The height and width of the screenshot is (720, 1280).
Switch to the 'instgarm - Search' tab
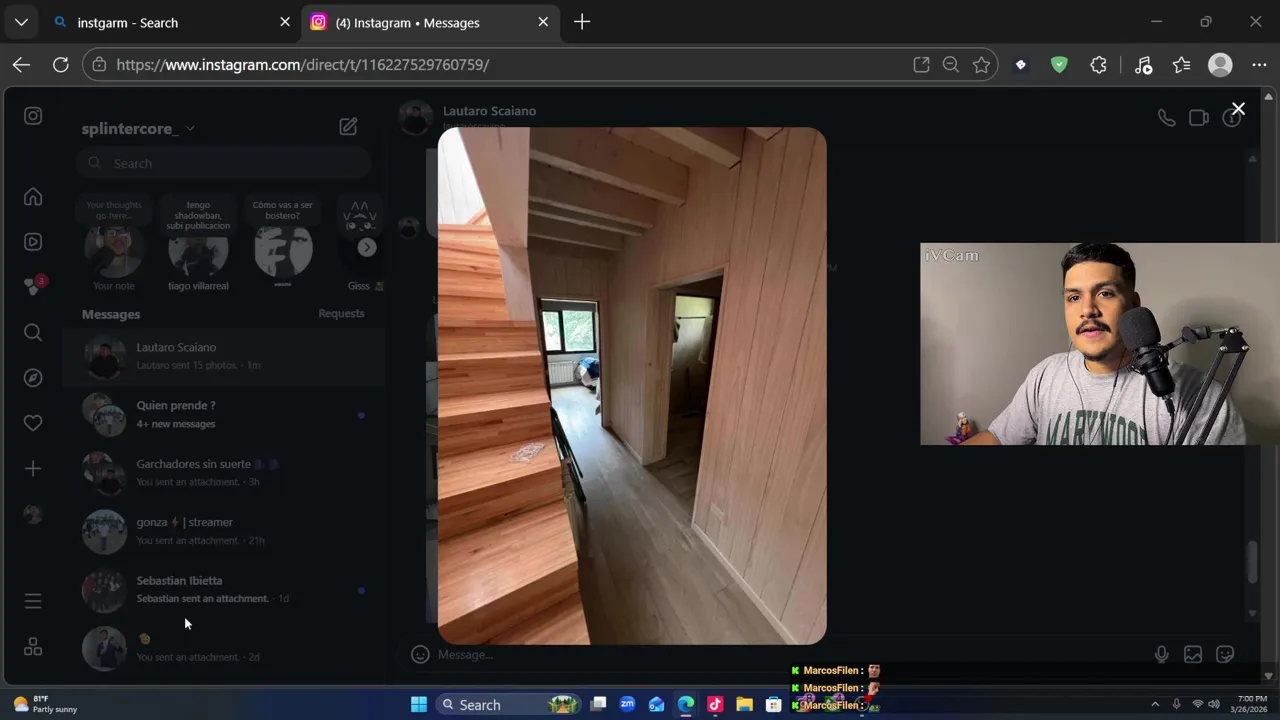point(170,22)
